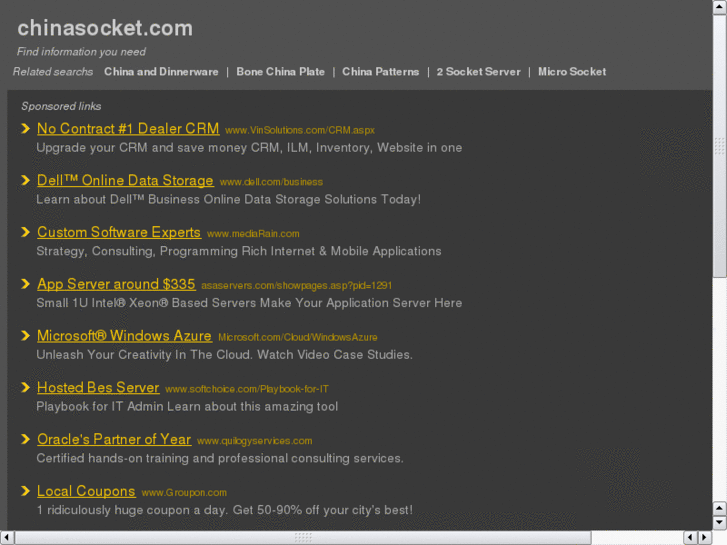Click the www.VinSolutions.com/CRM.aspx URL

[300, 130]
